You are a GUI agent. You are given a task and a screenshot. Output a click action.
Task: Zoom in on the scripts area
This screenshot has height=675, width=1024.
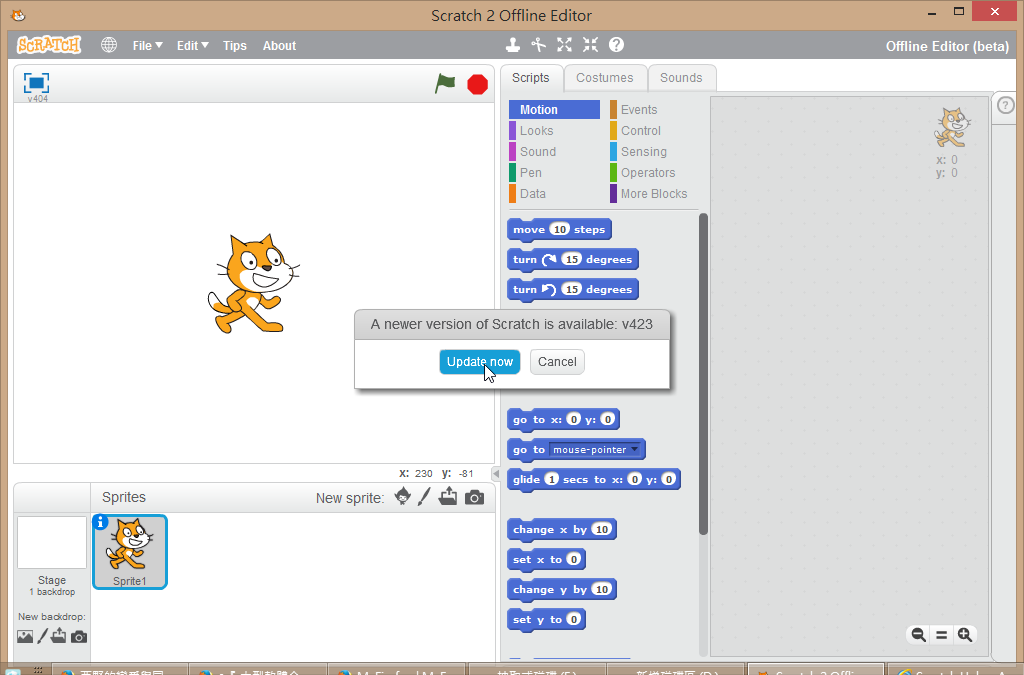pos(965,635)
